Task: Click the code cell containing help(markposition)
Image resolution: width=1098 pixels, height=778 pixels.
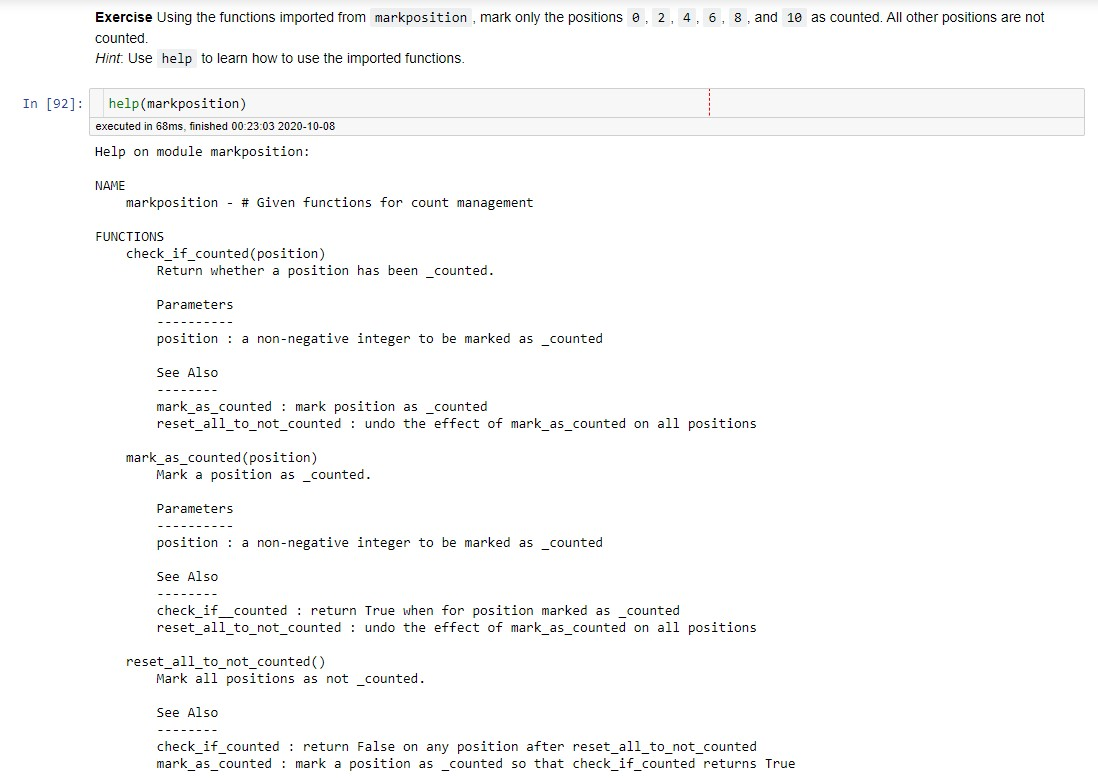Action: (x=587, y=104)
